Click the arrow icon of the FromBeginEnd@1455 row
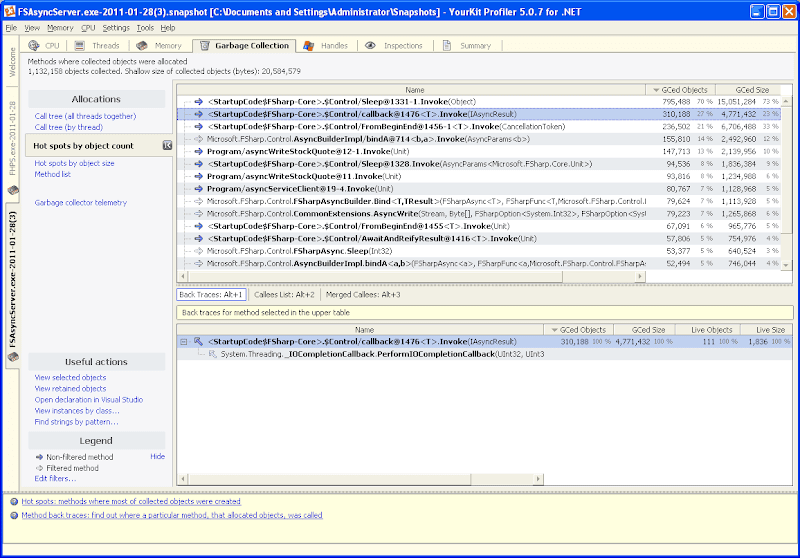800x558 pixels. pyautogui.click(x=198, y=226)
